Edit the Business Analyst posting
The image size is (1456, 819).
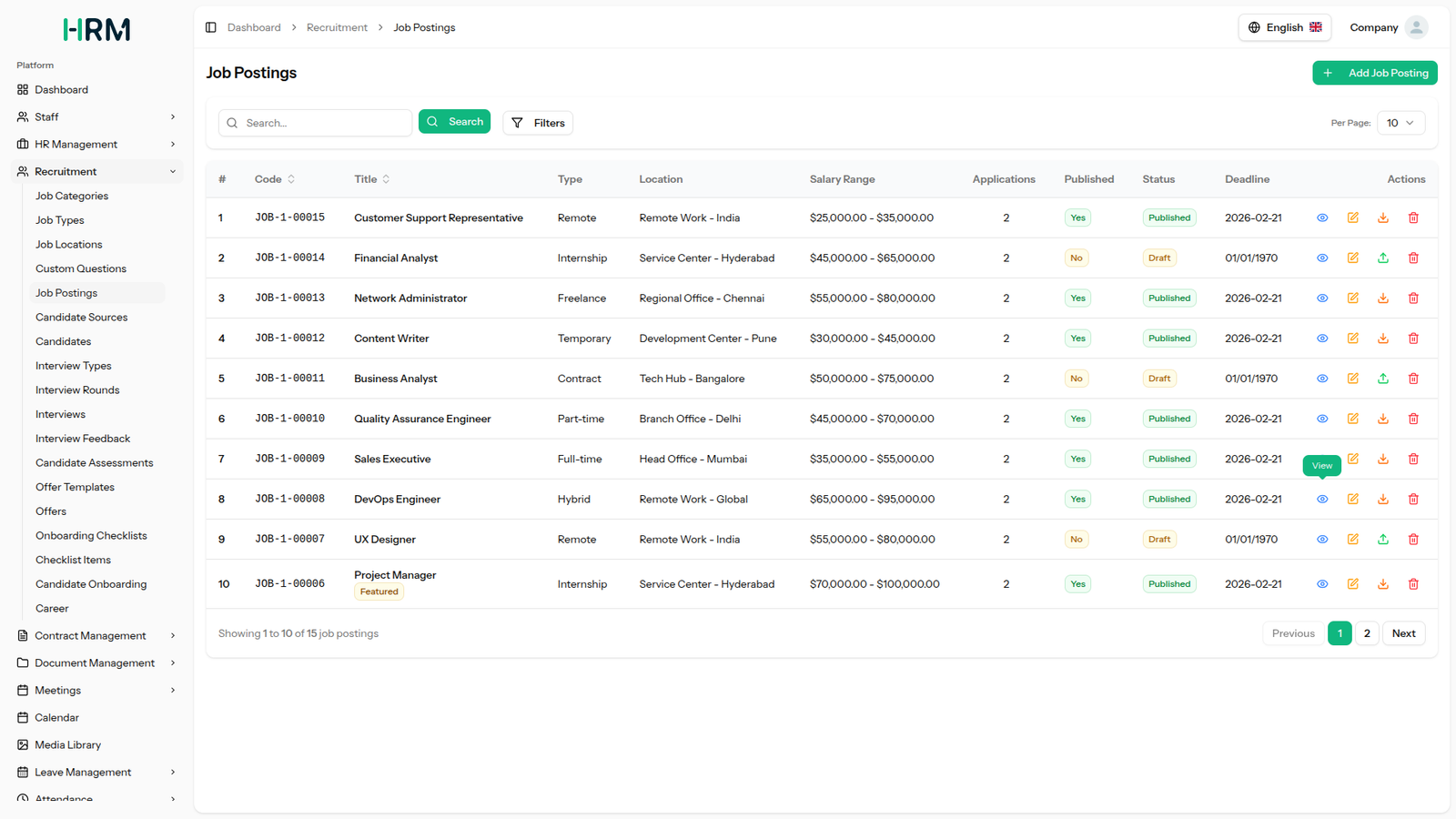pos(1353,379)
